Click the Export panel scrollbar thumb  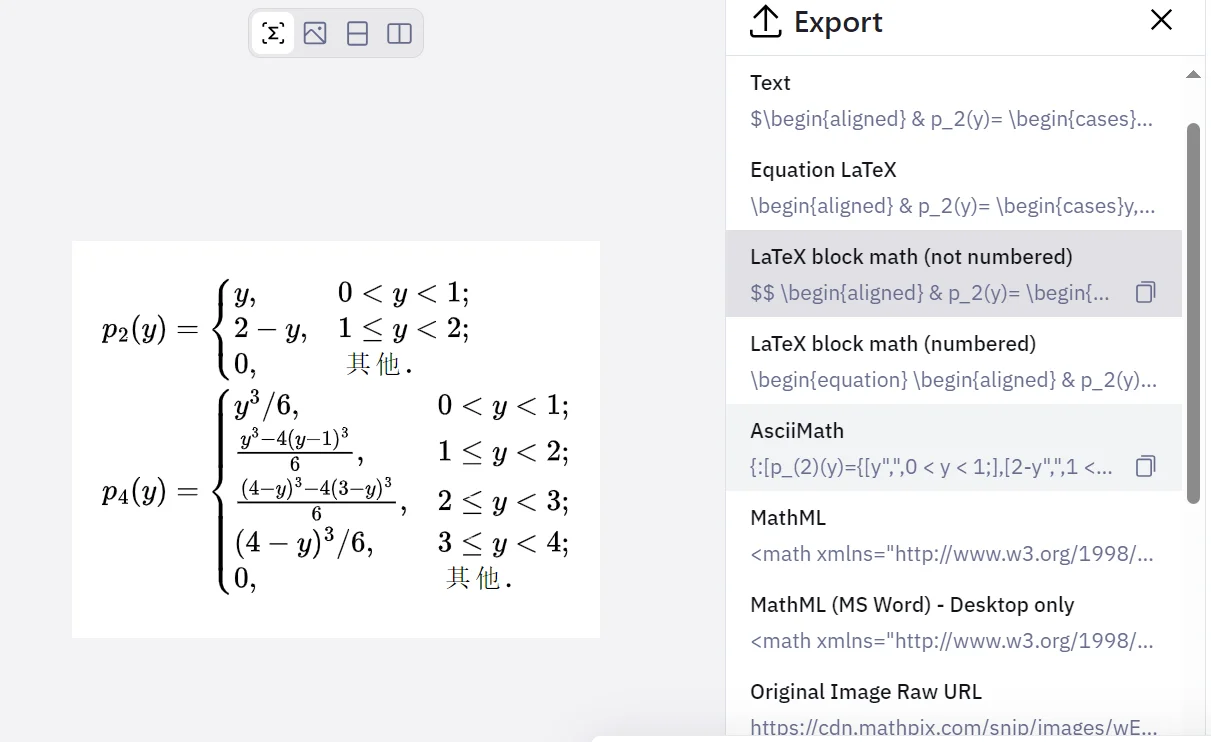(1193, 313)
